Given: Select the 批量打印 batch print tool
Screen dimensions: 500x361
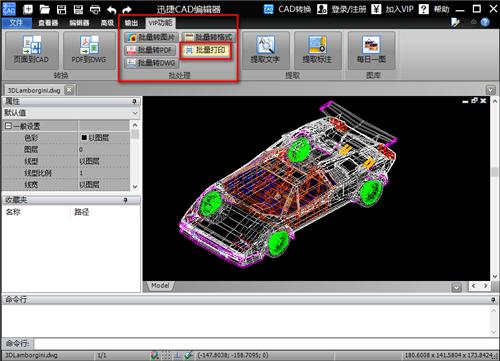Looking at the screenshot, I should 206,50.
